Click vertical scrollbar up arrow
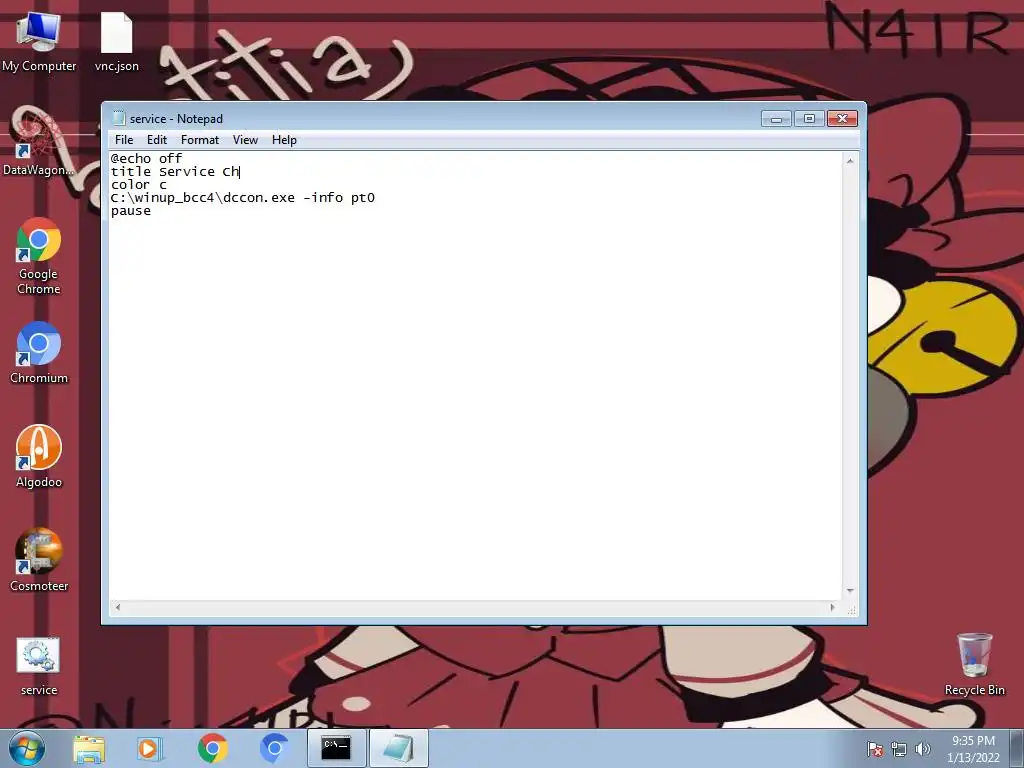The image size is (1024, 768). coord(850,161)
